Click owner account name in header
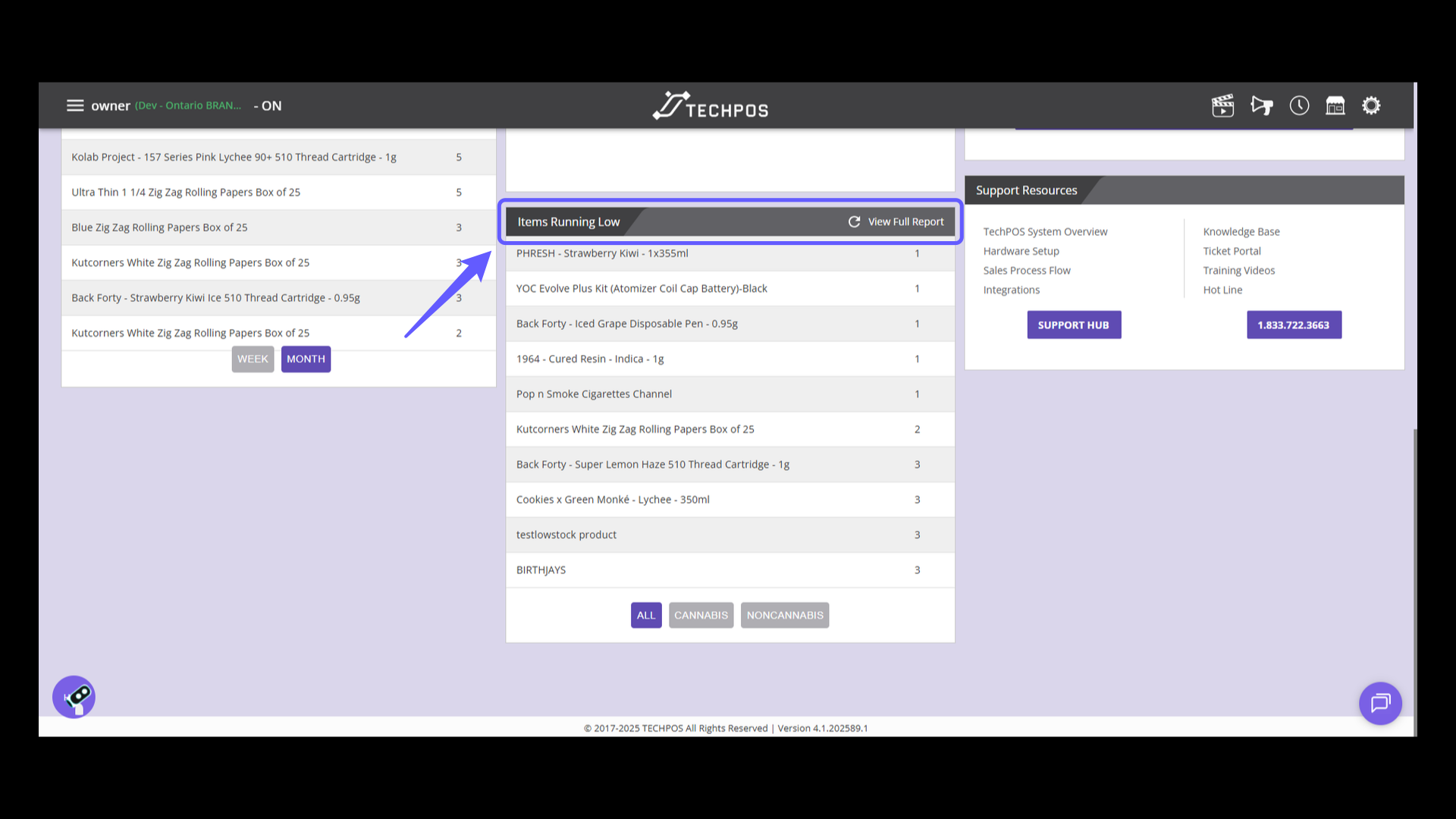Viewport: 1456px width, 819px height. coord(111,105)
